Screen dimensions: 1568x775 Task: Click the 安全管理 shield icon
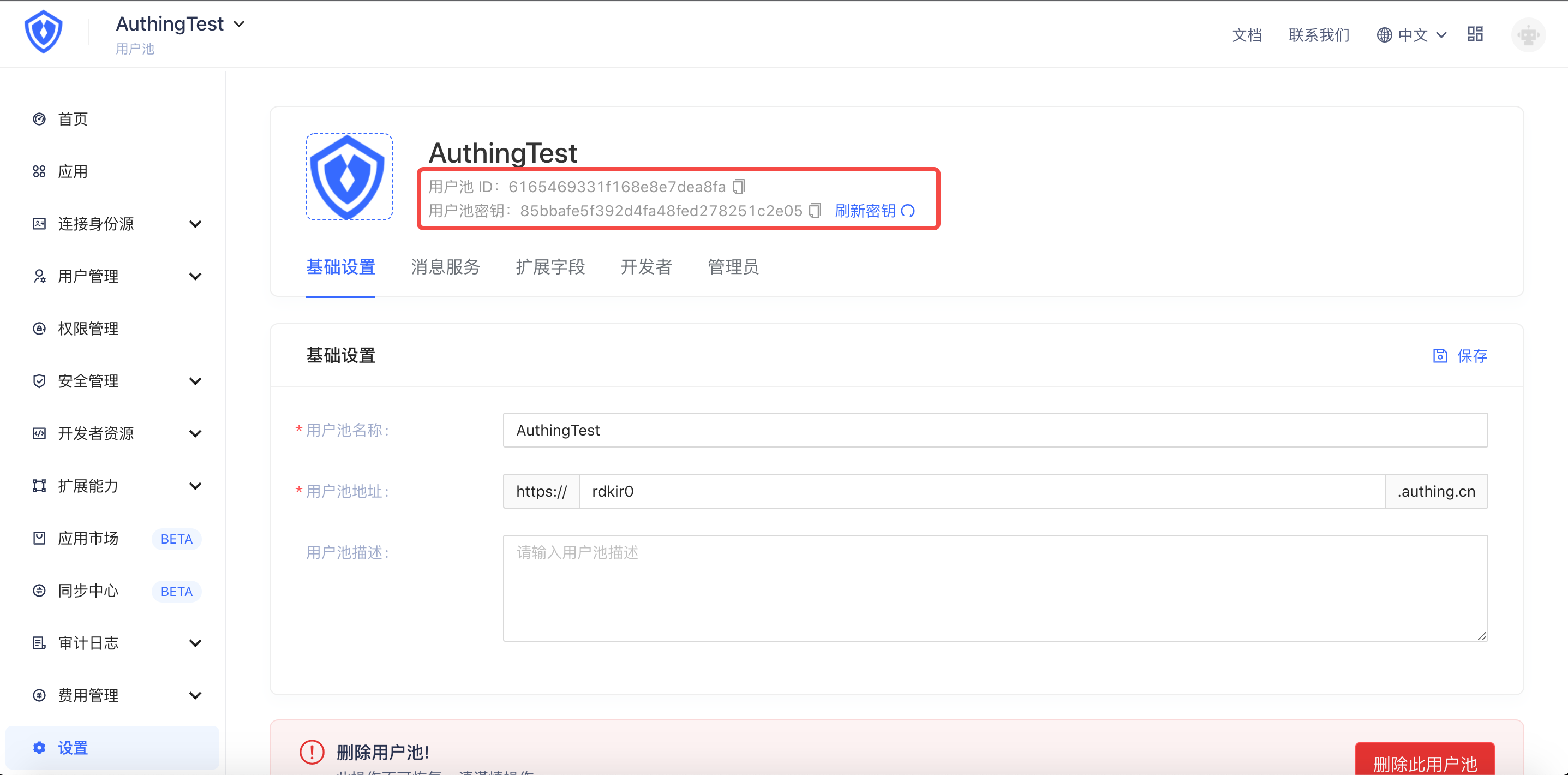coord(39,380)
